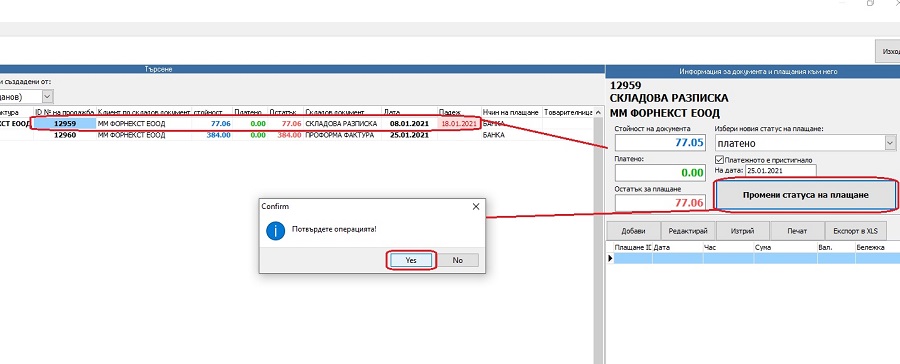Sort by ID № на продажба header
Screen dimensions: 900x364
(x=65, y=112)
